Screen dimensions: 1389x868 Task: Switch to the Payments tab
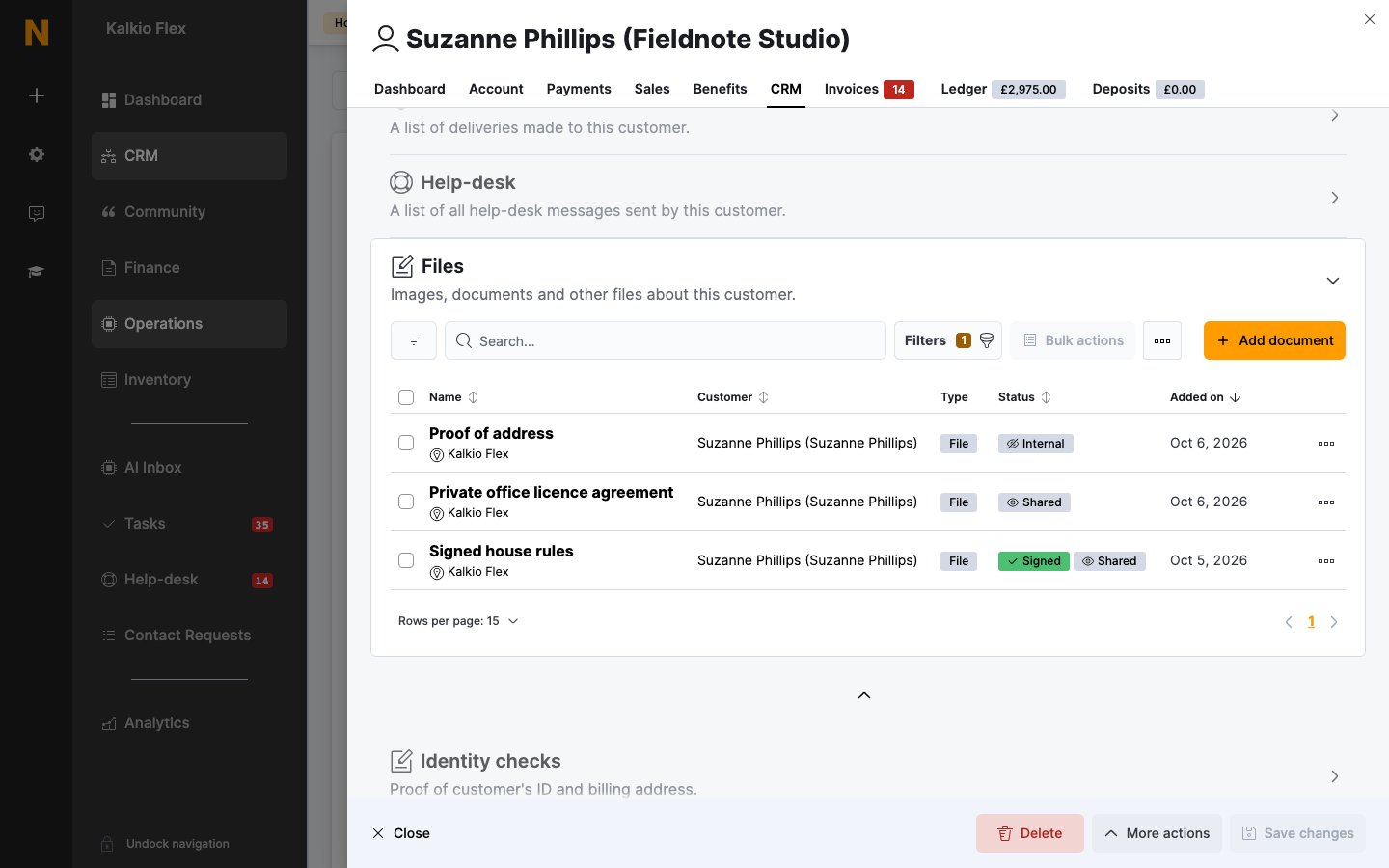(579, 89)
